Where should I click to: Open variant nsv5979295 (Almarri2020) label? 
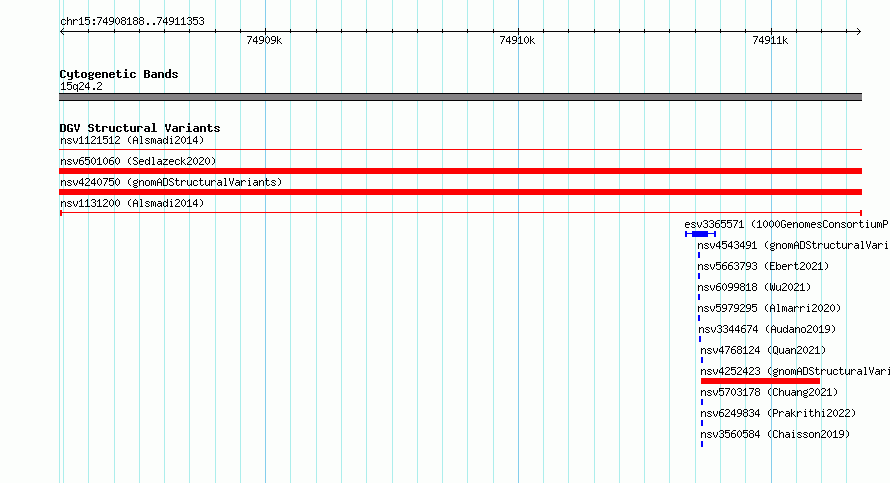[x=769, y=308]
